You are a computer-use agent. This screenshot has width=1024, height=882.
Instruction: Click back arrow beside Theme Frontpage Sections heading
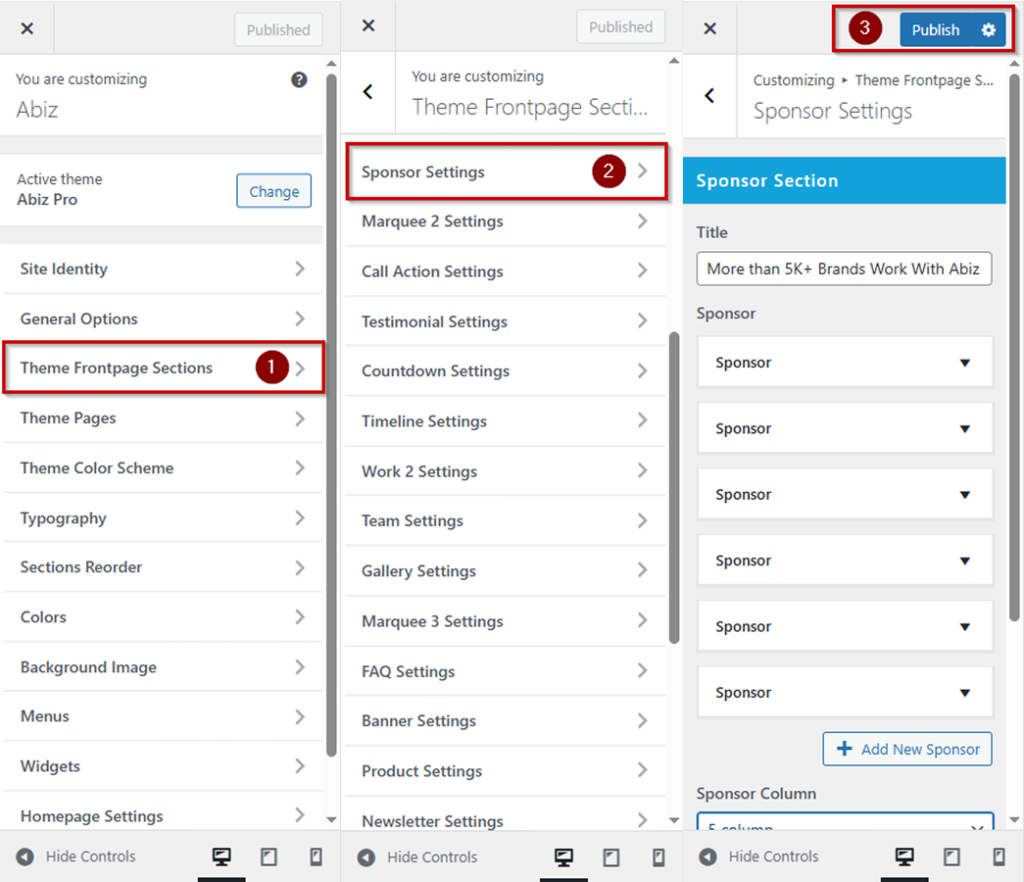click(x=368, y=92)
